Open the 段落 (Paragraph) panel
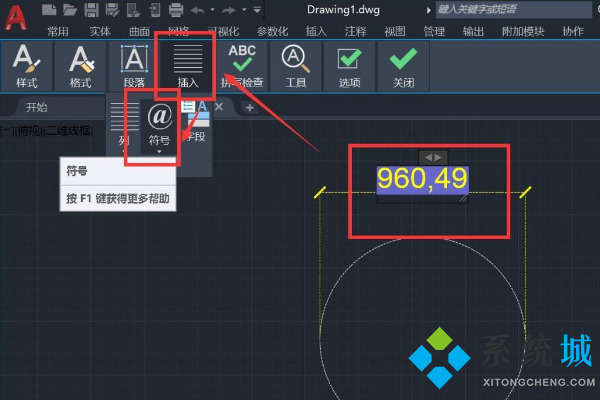This screenshot has width=600, height=400. (x=133, y=67)
